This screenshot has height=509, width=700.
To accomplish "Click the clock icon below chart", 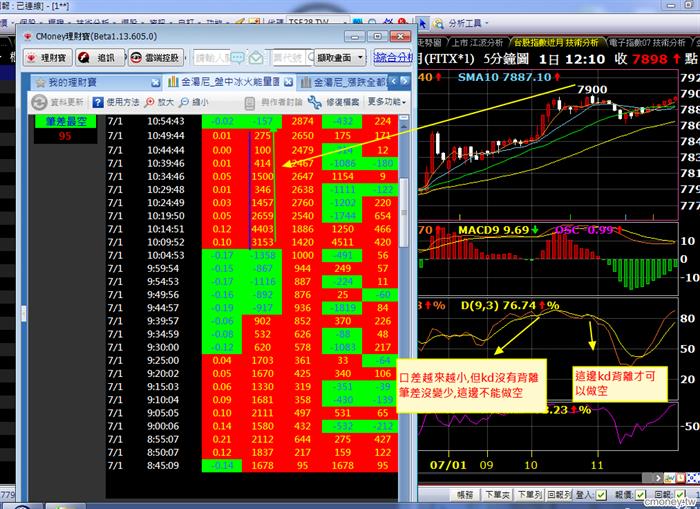I will point(680,478).
